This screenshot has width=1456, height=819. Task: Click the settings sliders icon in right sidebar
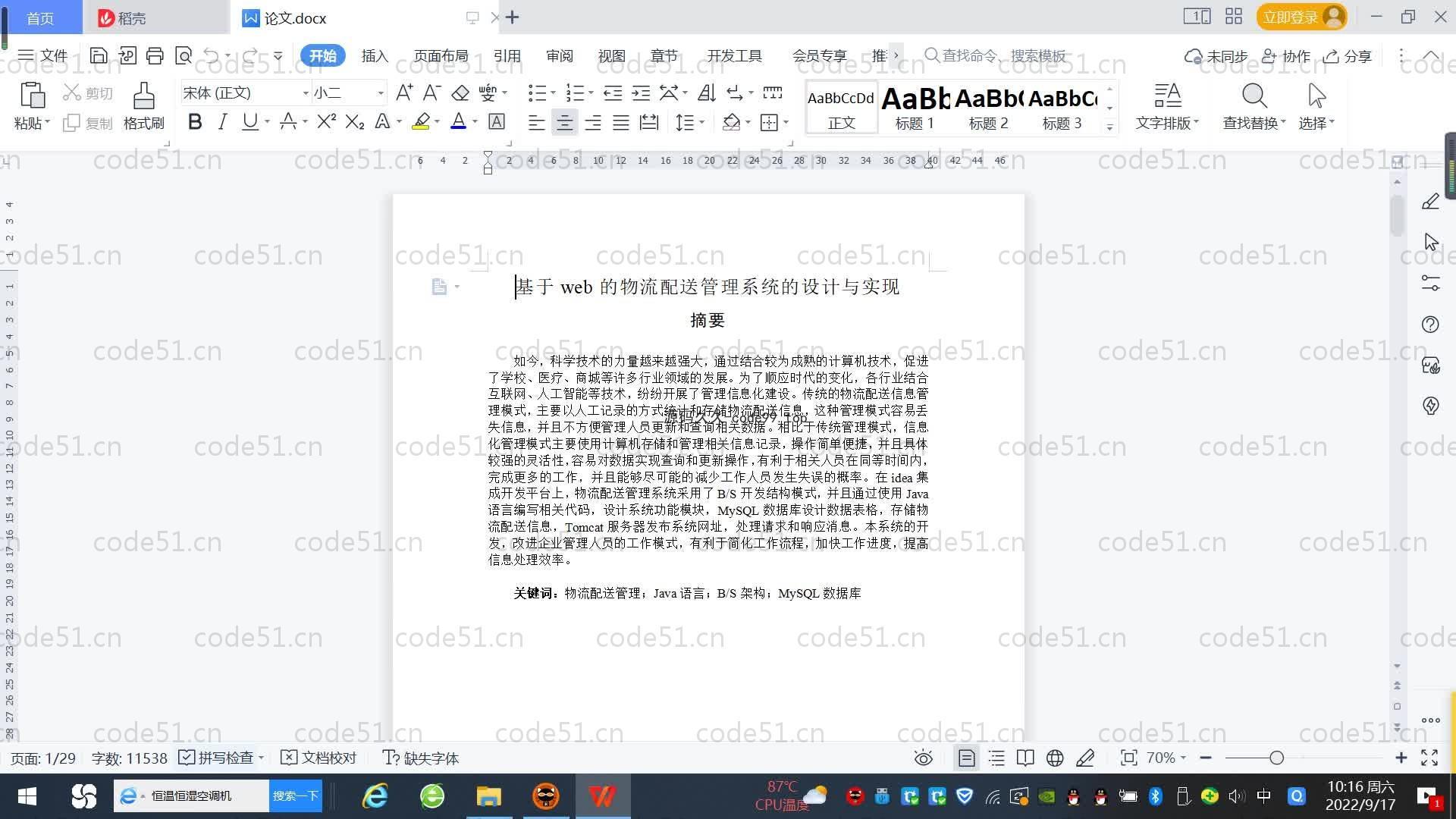click(1430, 283)
